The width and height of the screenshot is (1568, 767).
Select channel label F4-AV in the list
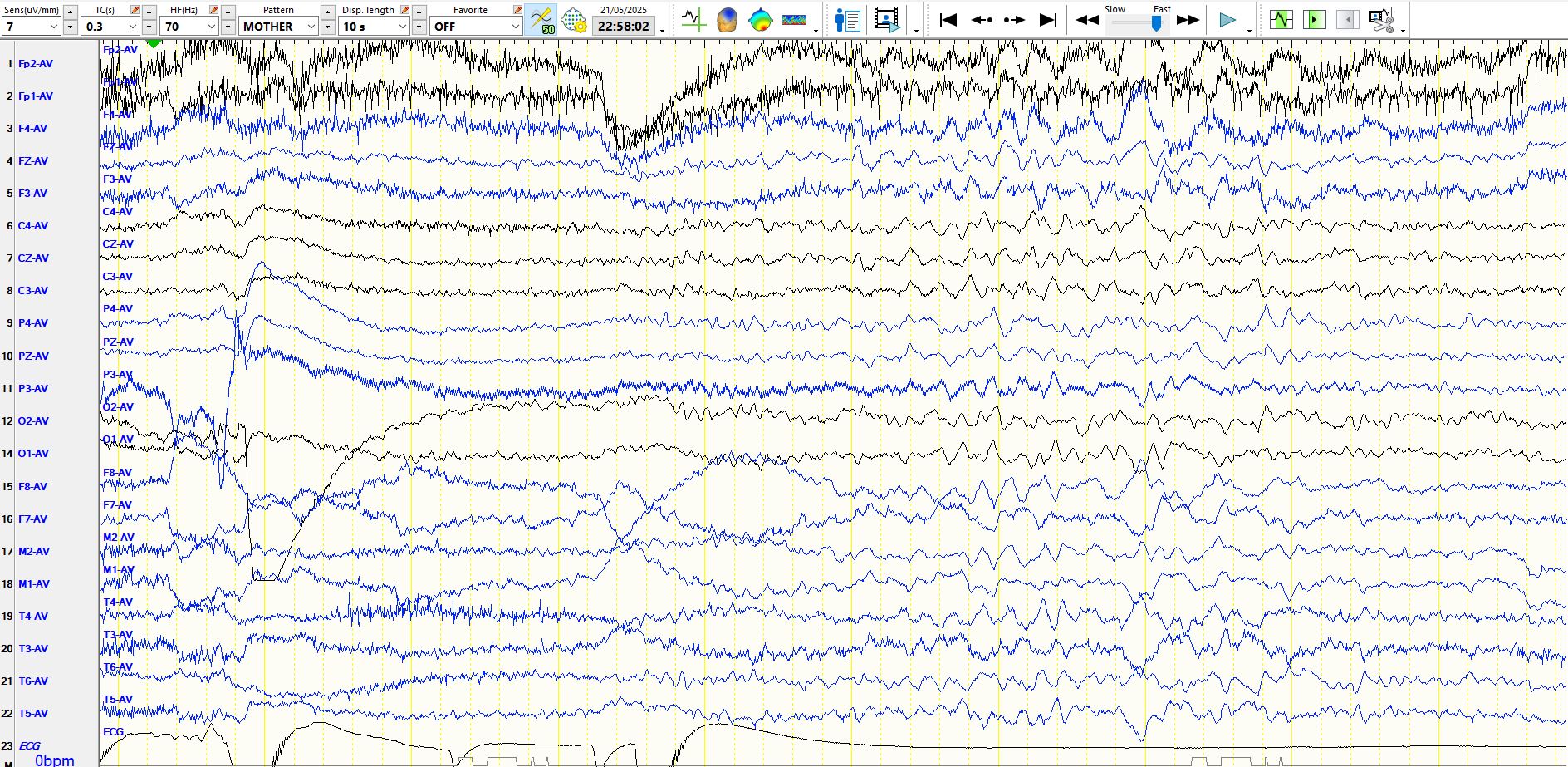click(33, 128)
